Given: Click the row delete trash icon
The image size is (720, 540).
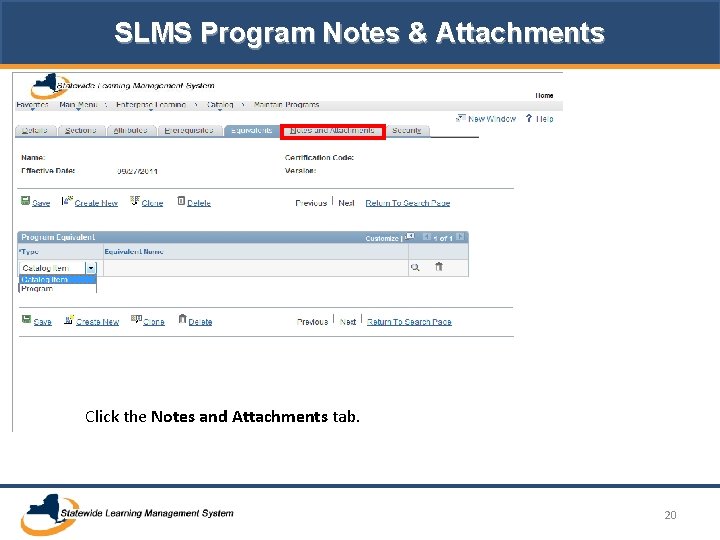Looking at the screenshot, I should 439,266.
